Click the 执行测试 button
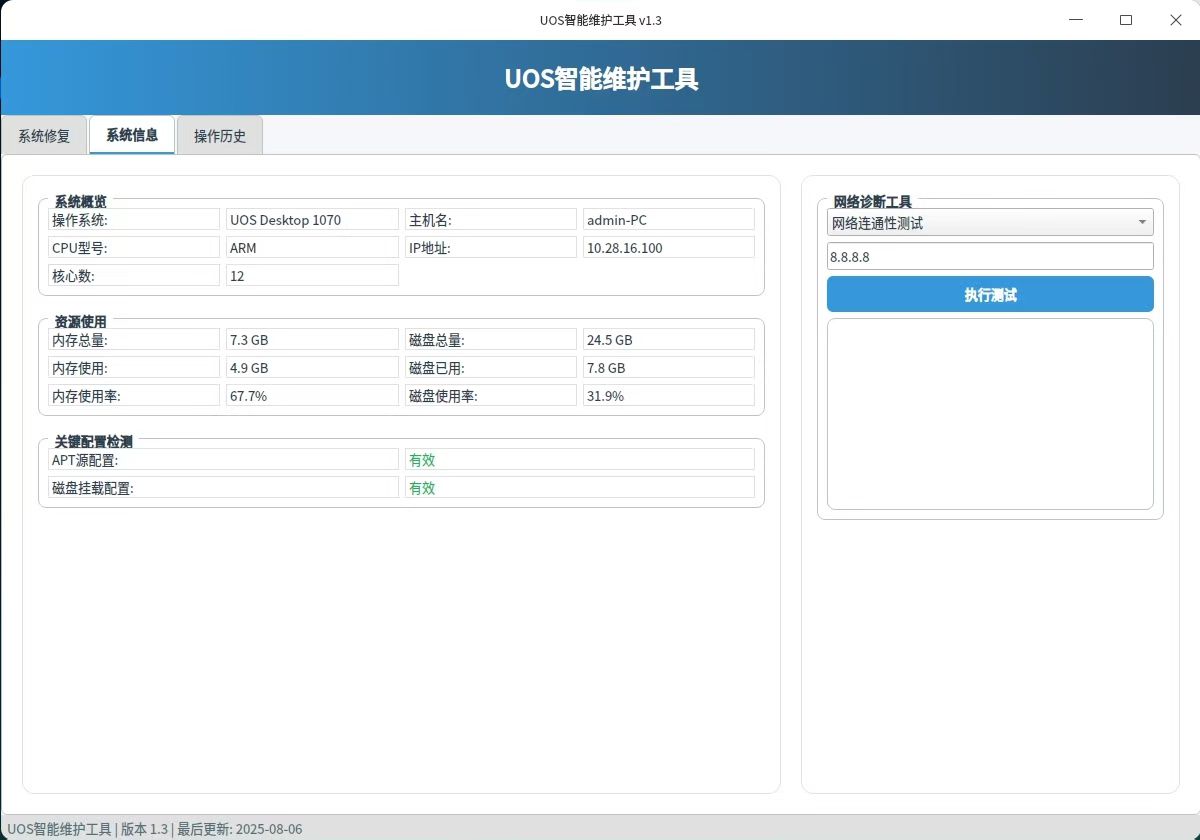This screenshot has height=840, width=1200. [x=990, y=294]
